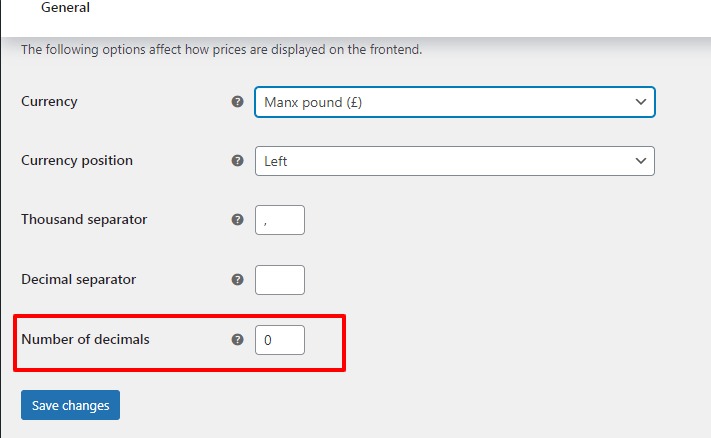
Task: Switch to the General tab
Action: pos(65,8)
